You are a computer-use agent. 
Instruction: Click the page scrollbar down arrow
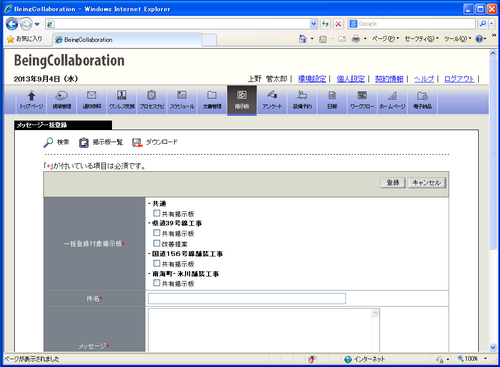493,347
